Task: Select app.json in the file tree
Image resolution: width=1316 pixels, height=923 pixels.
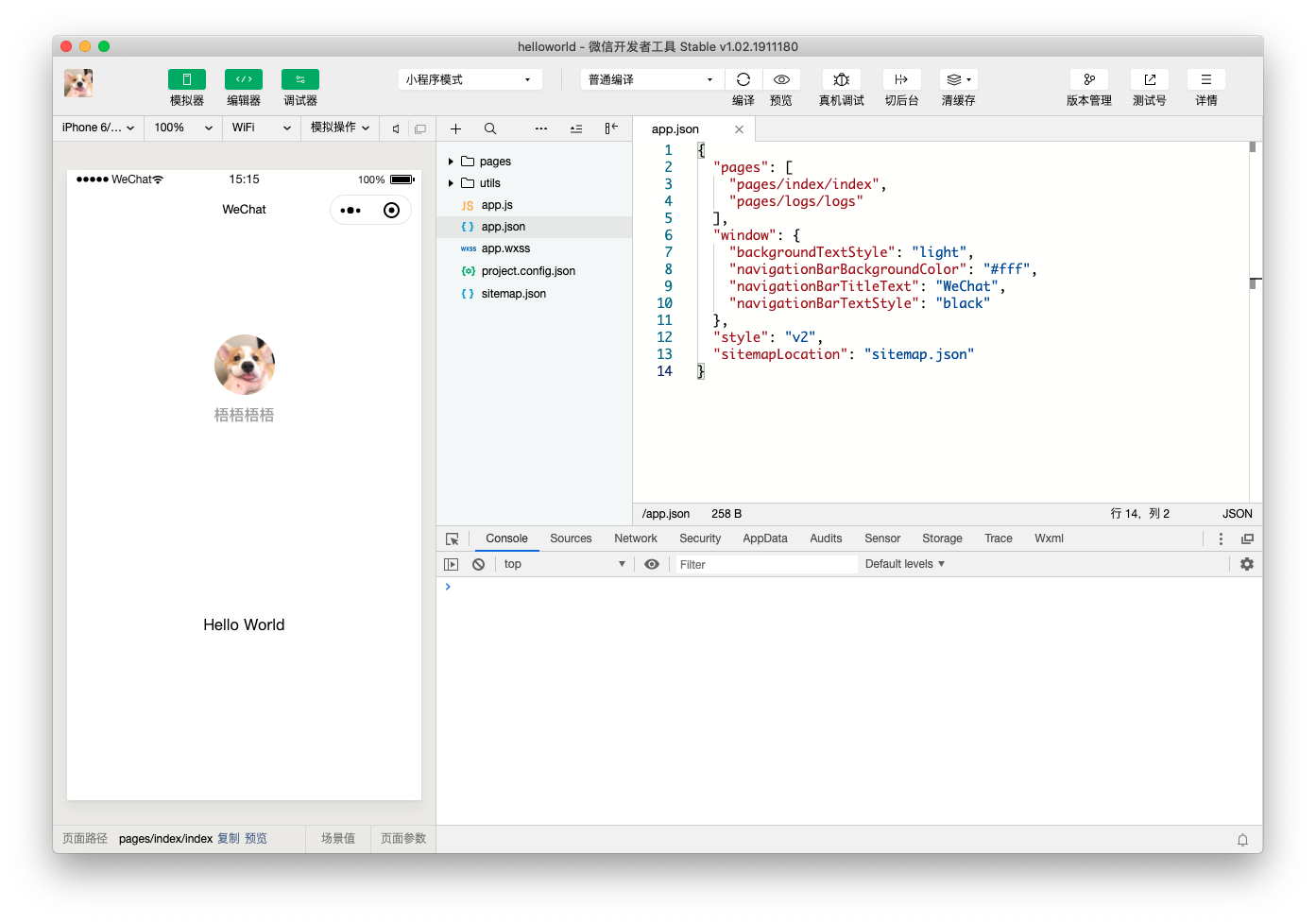Action: [534, 227]
